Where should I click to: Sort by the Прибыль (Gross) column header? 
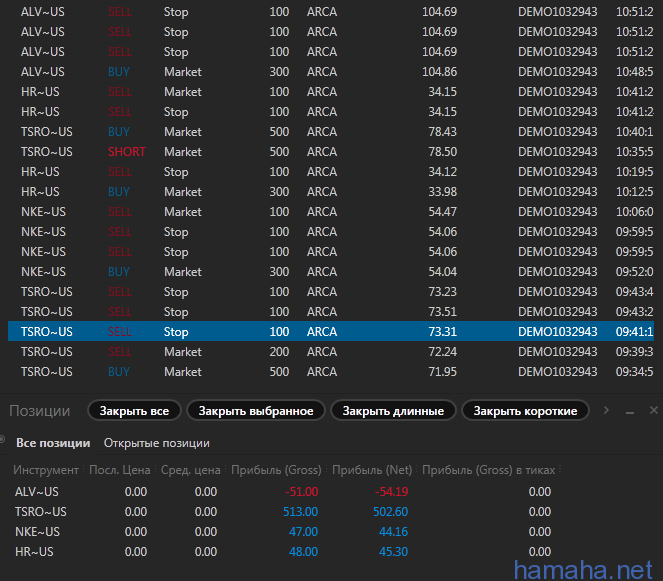[x=275, y=470]
